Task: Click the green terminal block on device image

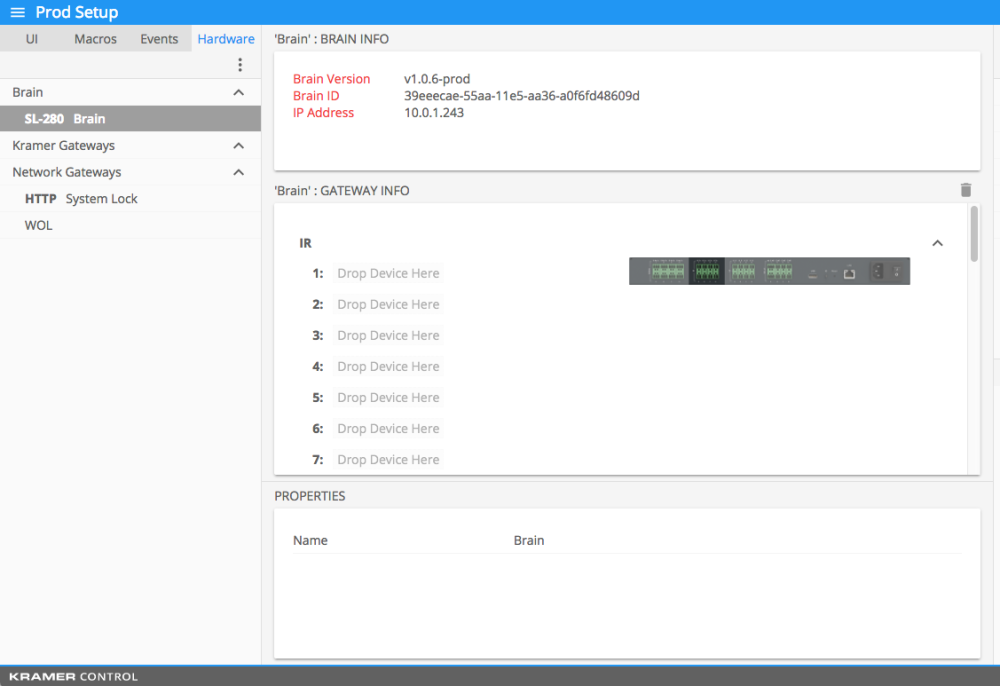Action: pos(706,270)
